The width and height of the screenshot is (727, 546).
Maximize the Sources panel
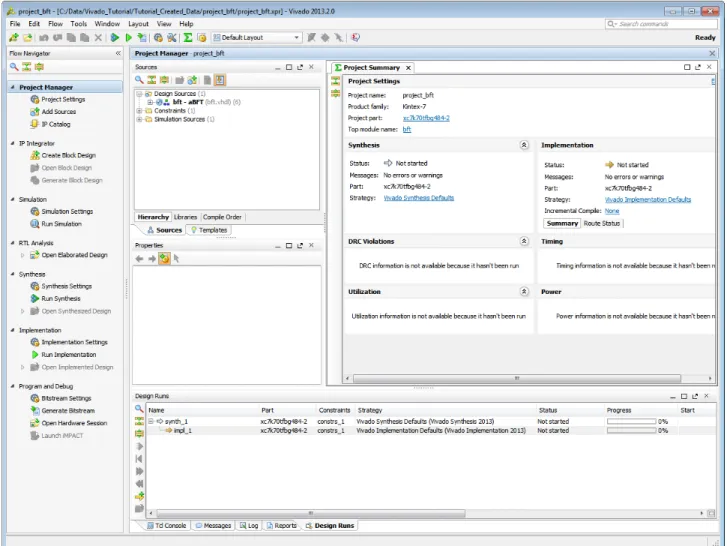point(289,67)
